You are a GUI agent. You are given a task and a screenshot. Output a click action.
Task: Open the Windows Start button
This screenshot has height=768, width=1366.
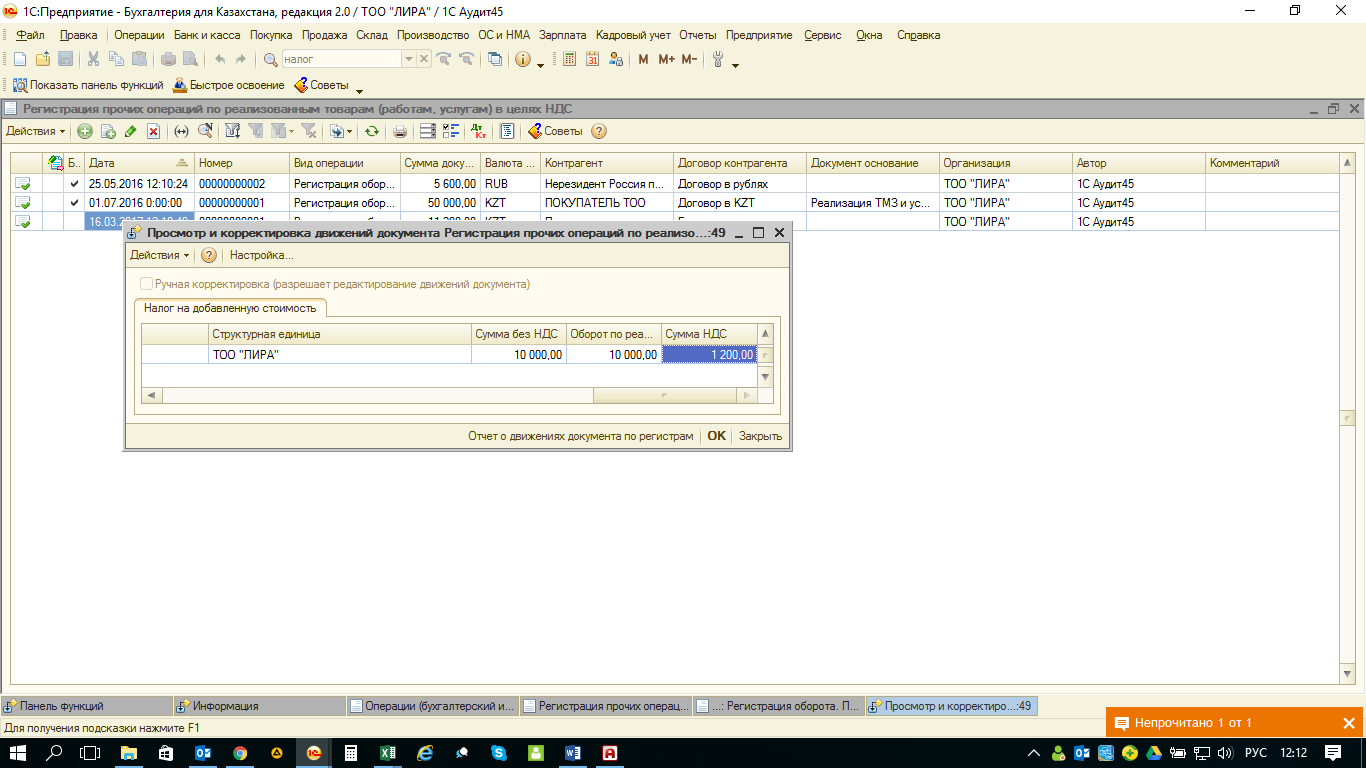[18, 753]
